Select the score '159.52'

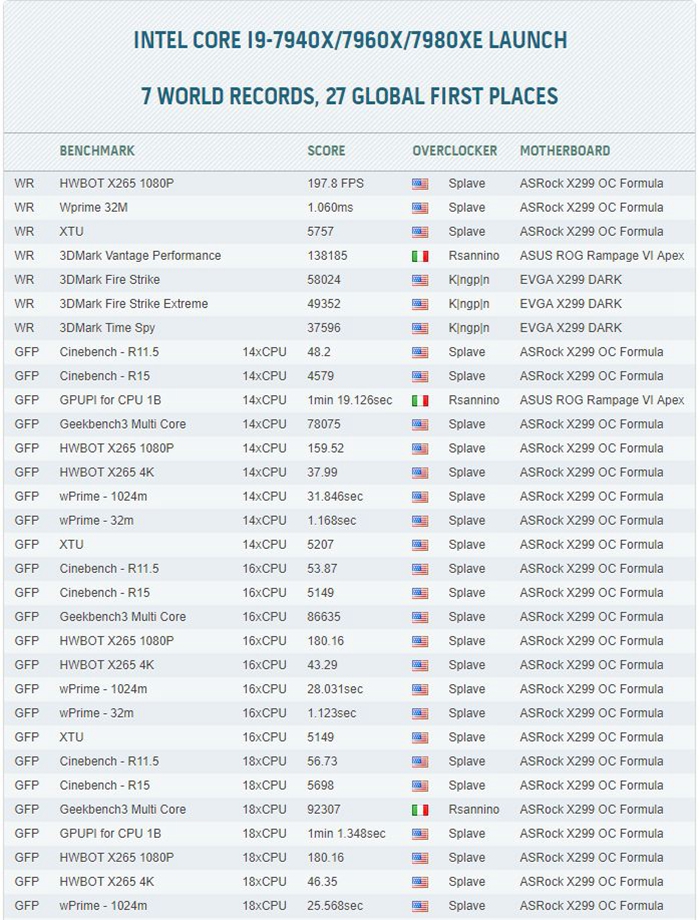click(x=326, y=448)
